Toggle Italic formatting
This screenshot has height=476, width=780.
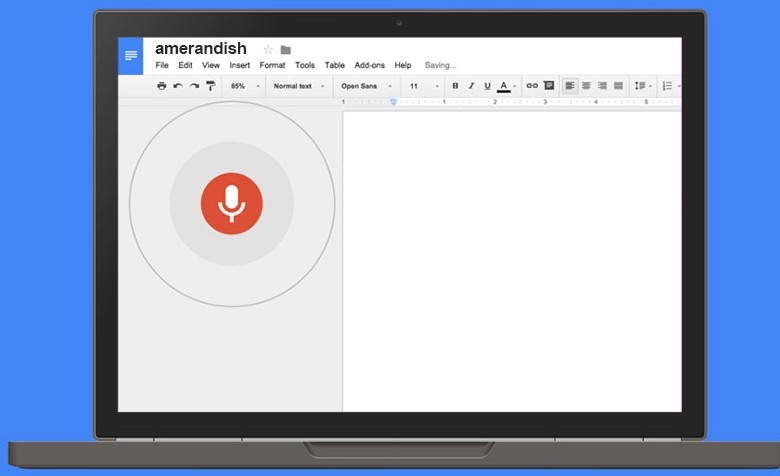[471, 86]
